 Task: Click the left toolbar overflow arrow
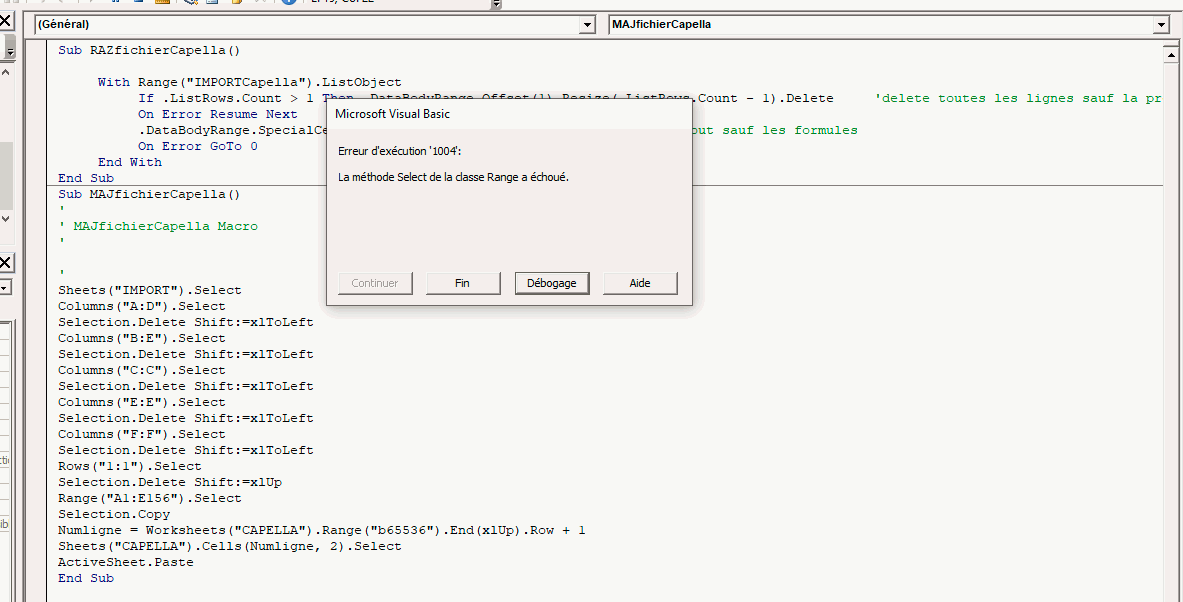8,51
